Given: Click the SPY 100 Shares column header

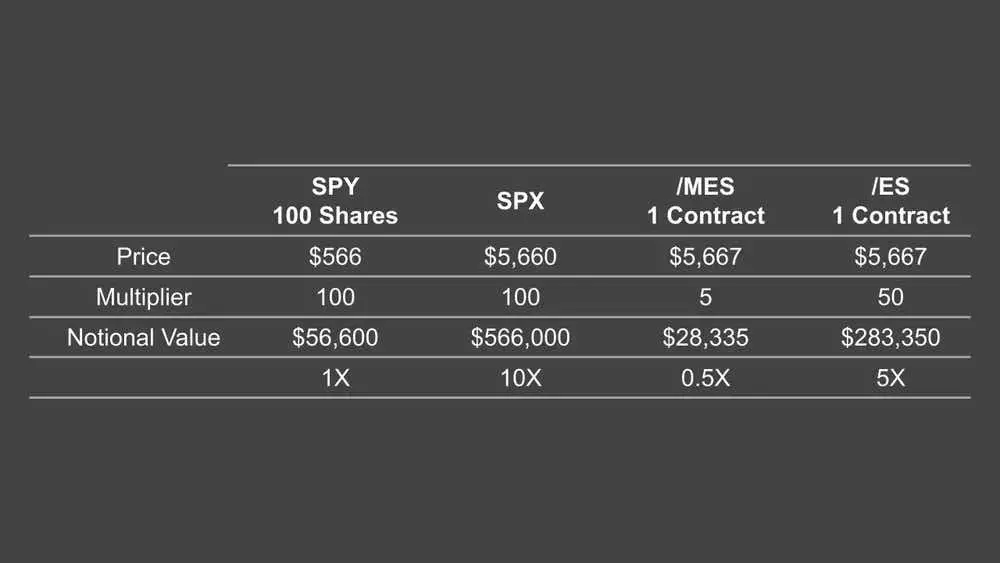Looking at the screenshot, I should [335, 201].
